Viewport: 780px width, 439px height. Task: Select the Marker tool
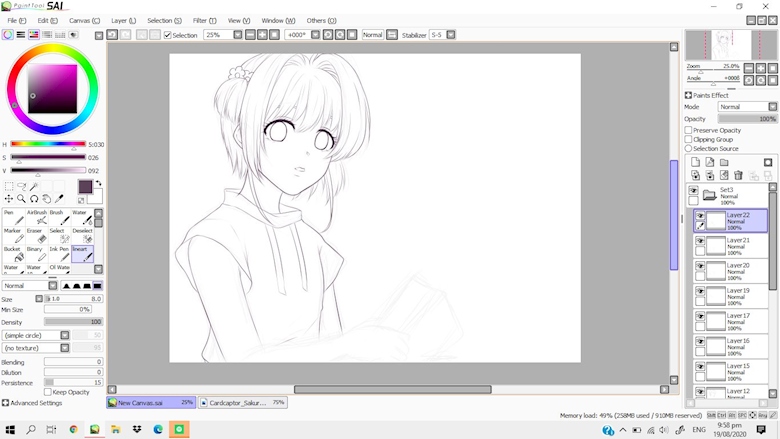[13, 236]
